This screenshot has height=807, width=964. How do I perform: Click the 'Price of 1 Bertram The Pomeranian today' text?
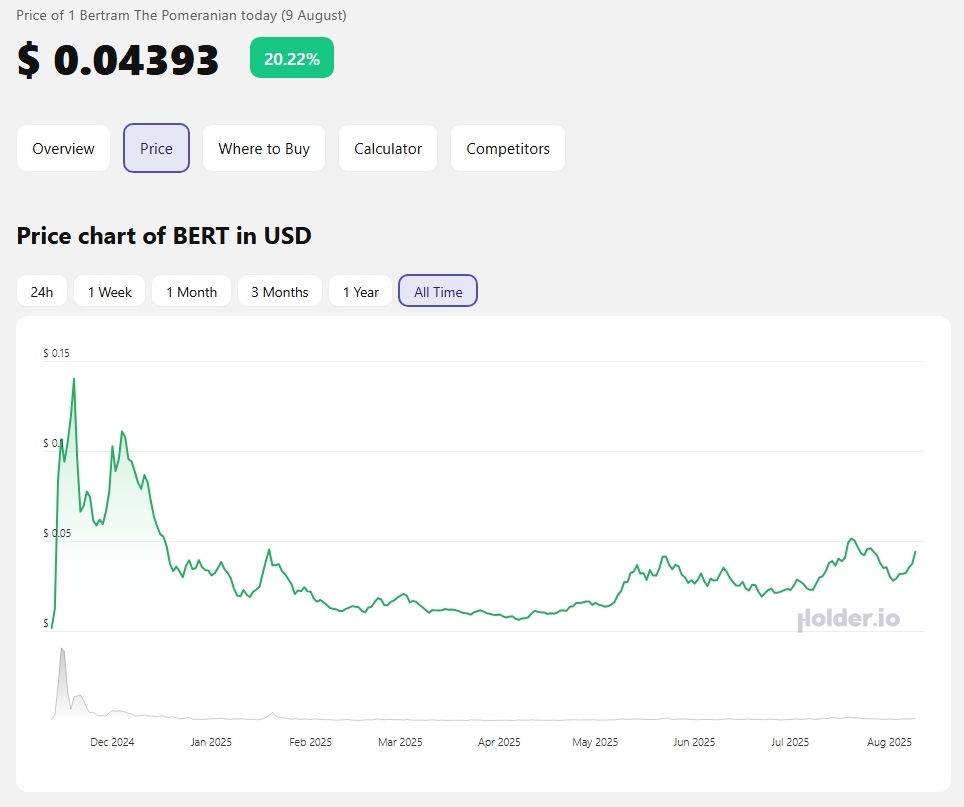(x=146, y=15)
